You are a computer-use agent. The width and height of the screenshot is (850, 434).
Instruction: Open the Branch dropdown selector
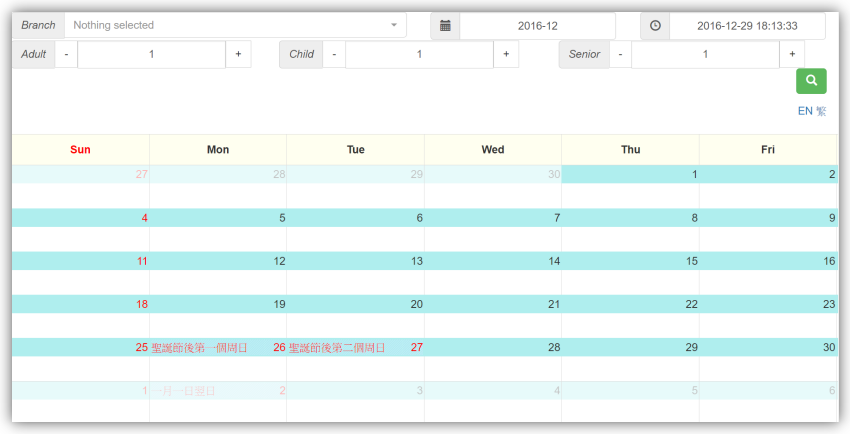click(x=235, y=25)
